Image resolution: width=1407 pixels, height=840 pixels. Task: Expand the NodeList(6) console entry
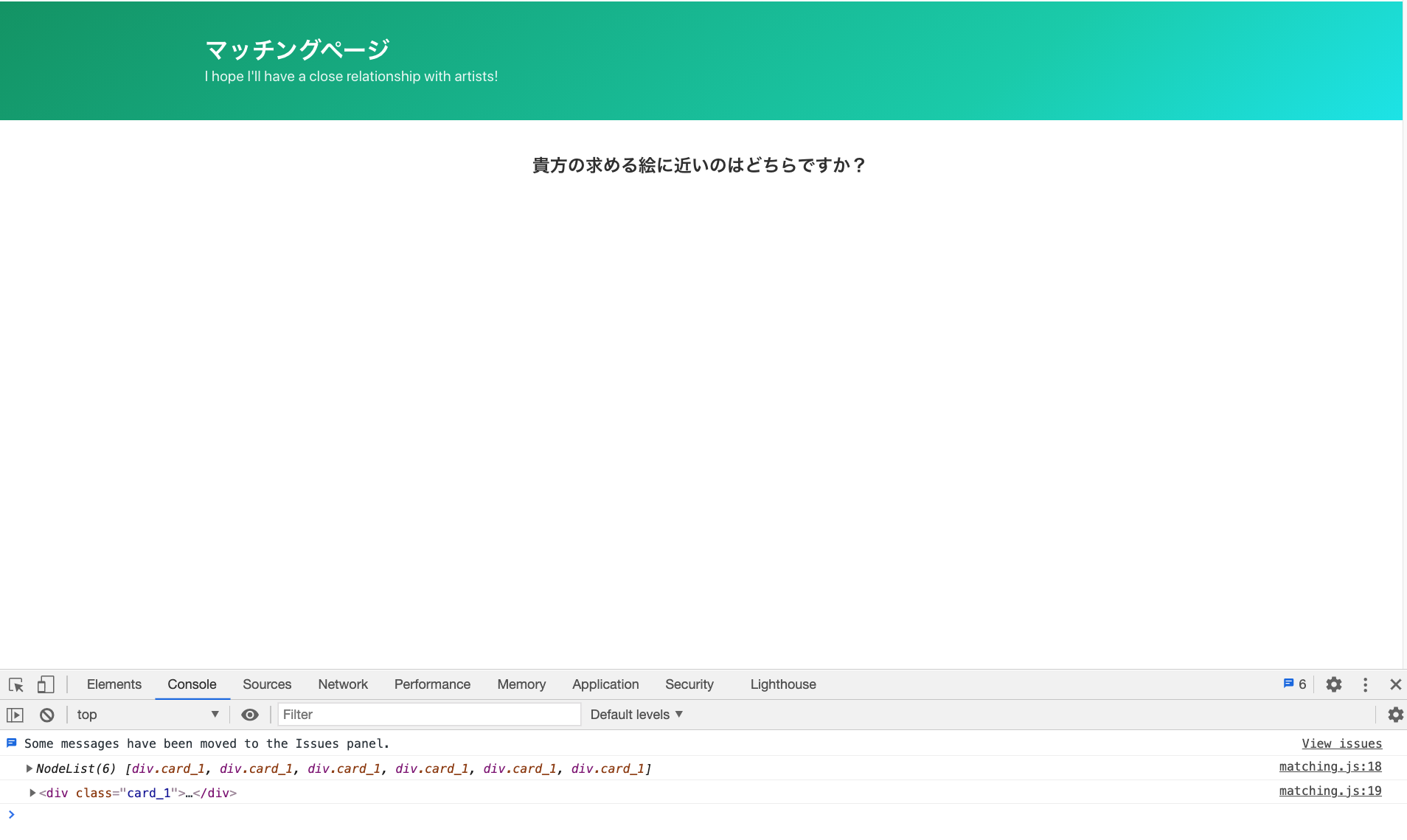29,768
